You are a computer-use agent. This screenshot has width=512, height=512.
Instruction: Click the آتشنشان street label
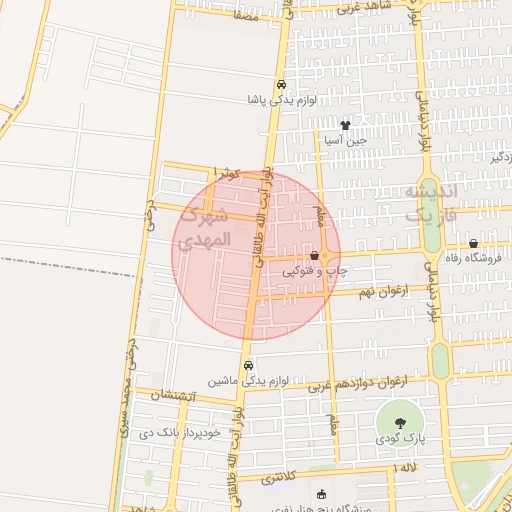(x=173, y=396)
